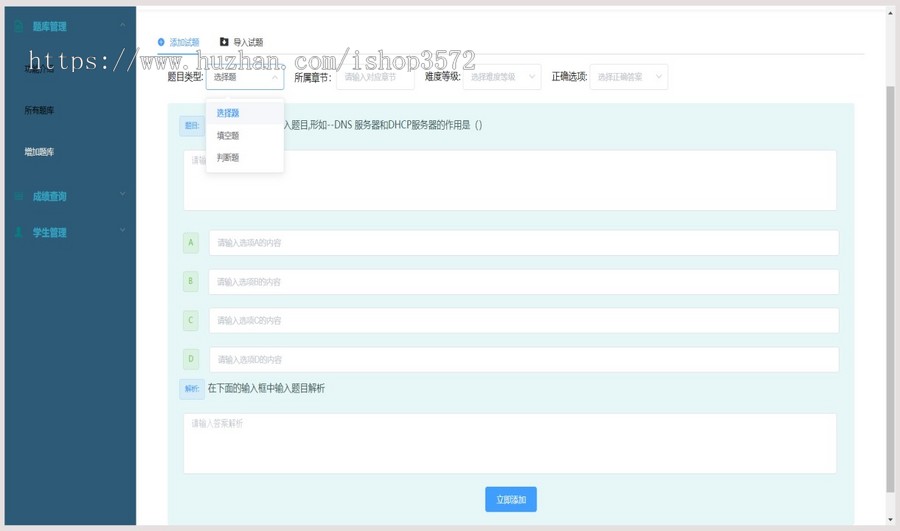
Task: Click the 学生管理 person icon
Action: [x=18, y=232]
